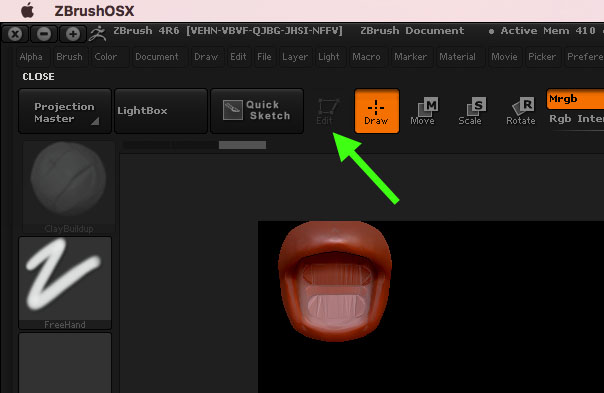Open the ClayBuildup brush thumbnail

point(69,187)
